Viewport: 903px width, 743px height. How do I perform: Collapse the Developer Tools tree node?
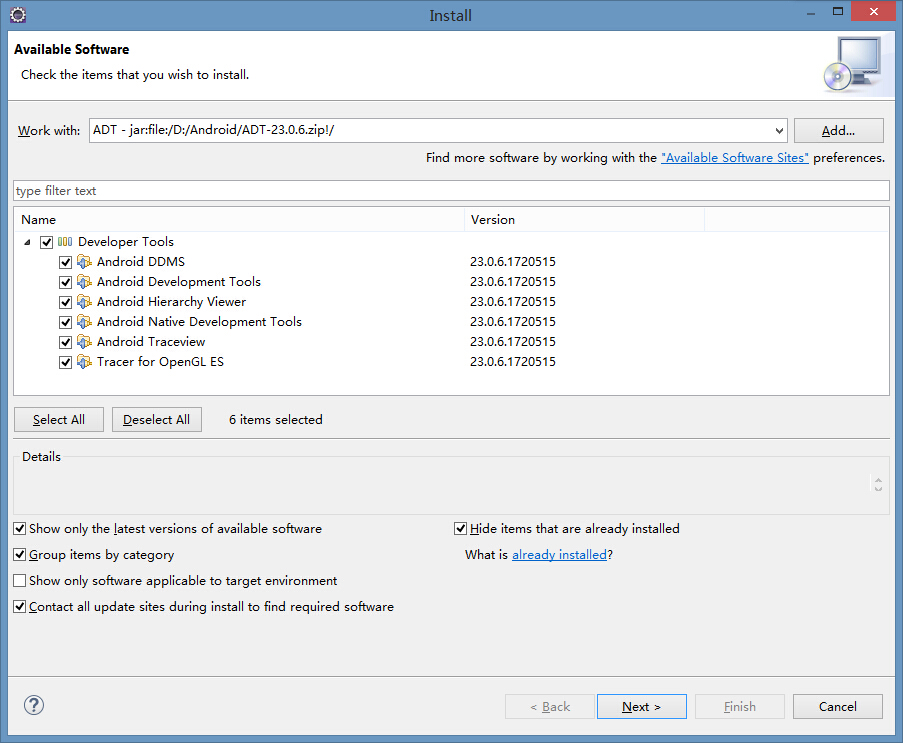click(27, 242)
